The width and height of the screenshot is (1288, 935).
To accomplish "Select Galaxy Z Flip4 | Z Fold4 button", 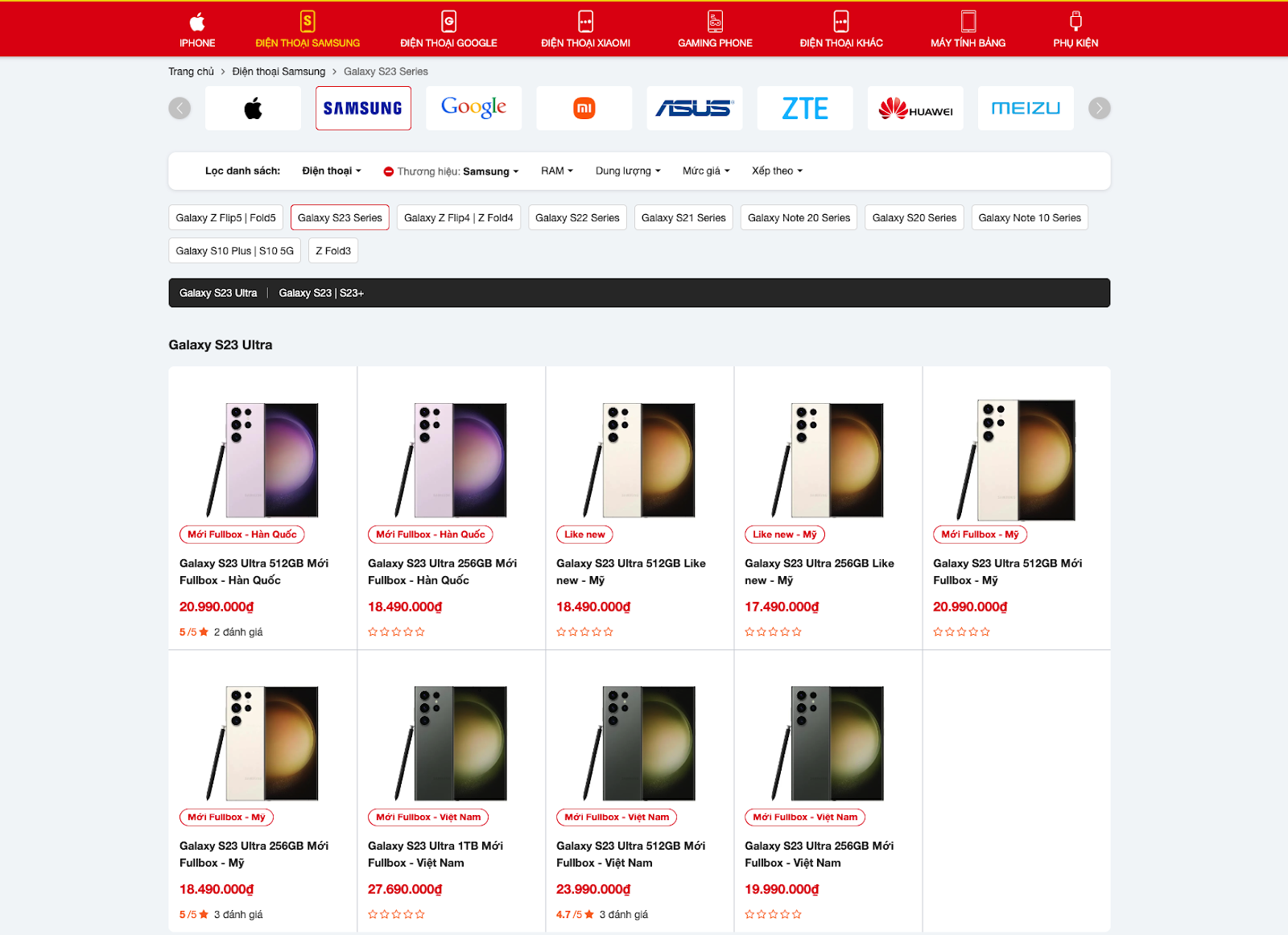I will tap(459, 217).
